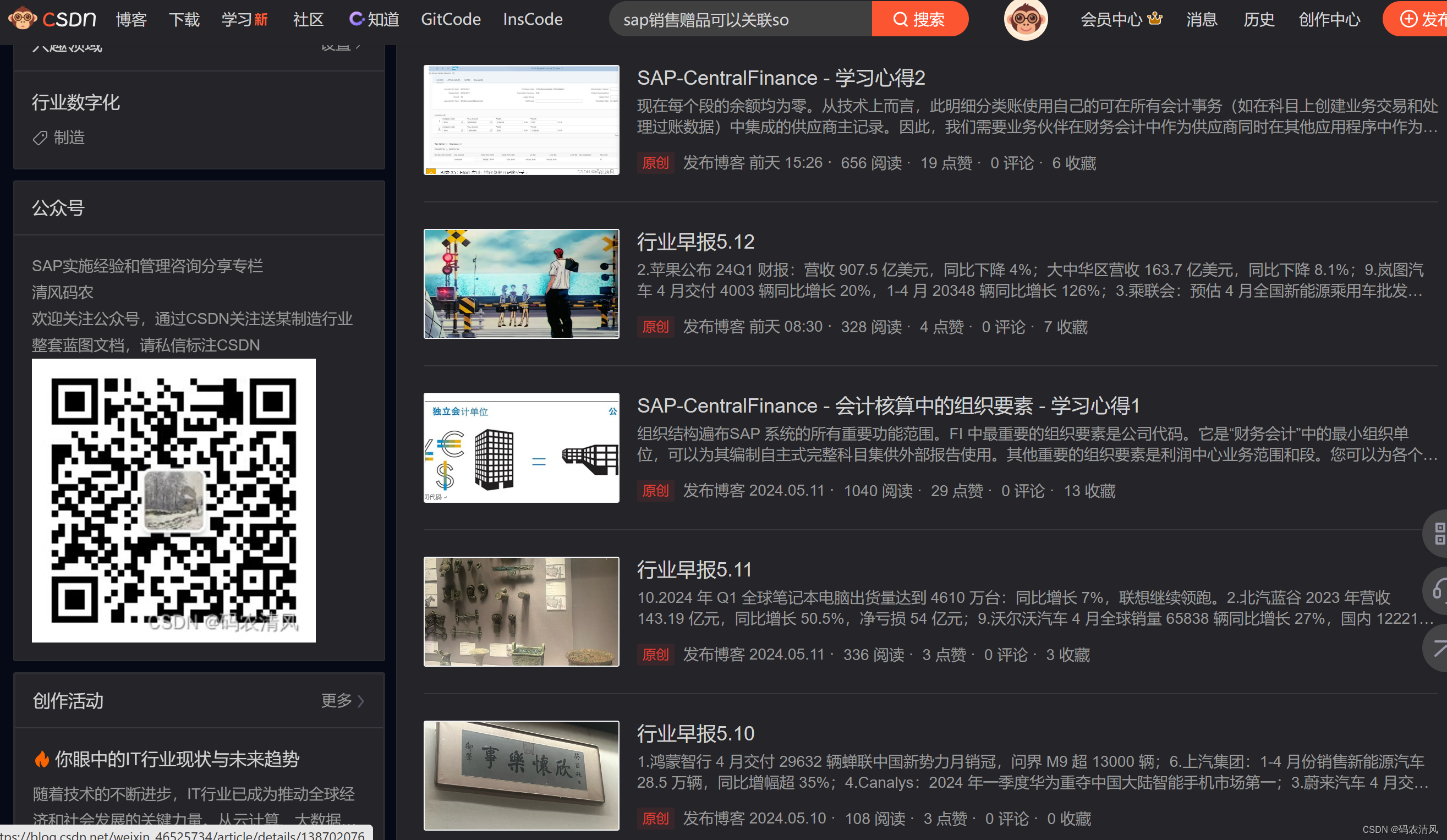
Task: Open thumbnail of 会计核算中的组织要素 article
Action: (x=522, y=448)
